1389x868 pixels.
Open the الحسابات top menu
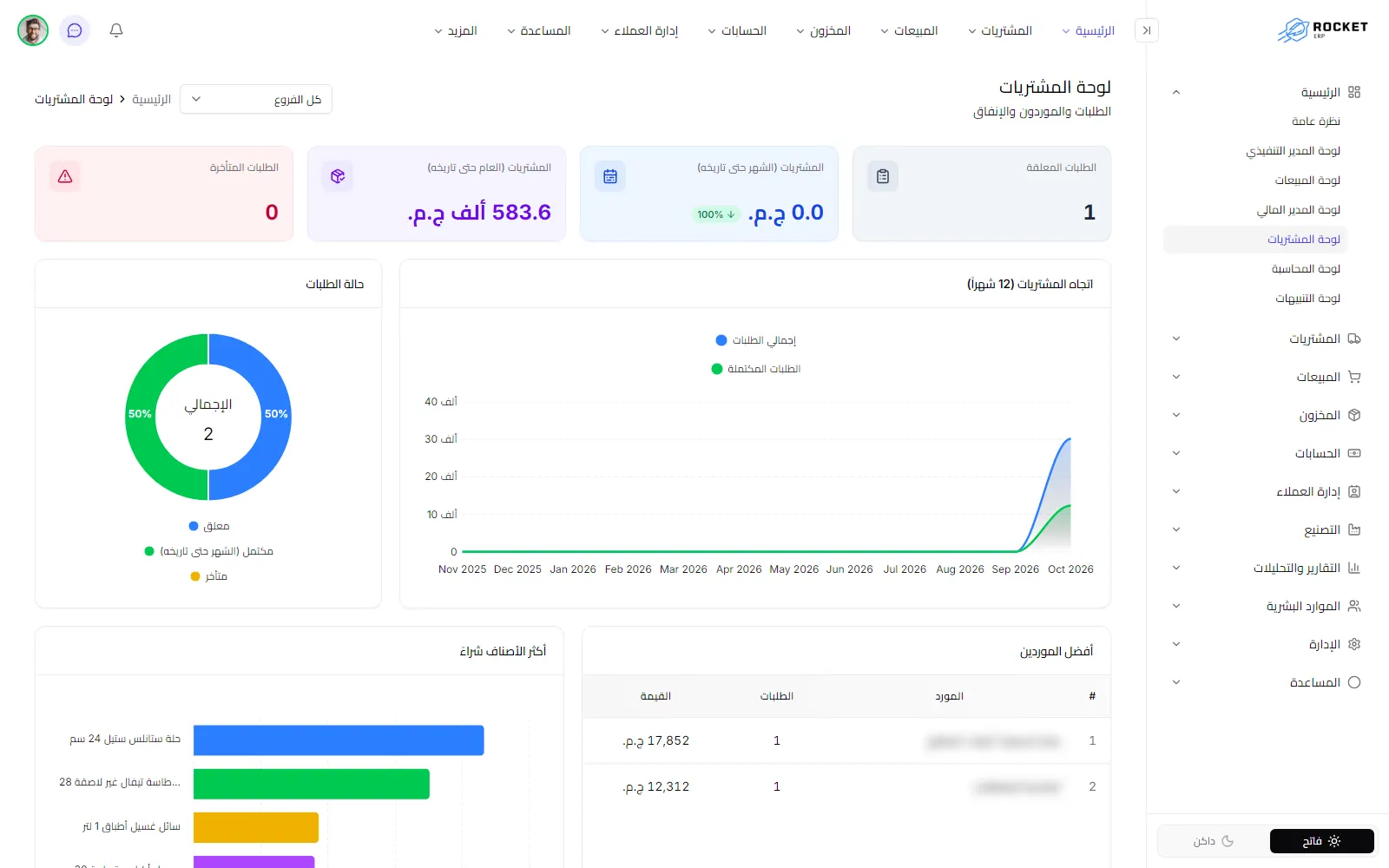(737, 30)
